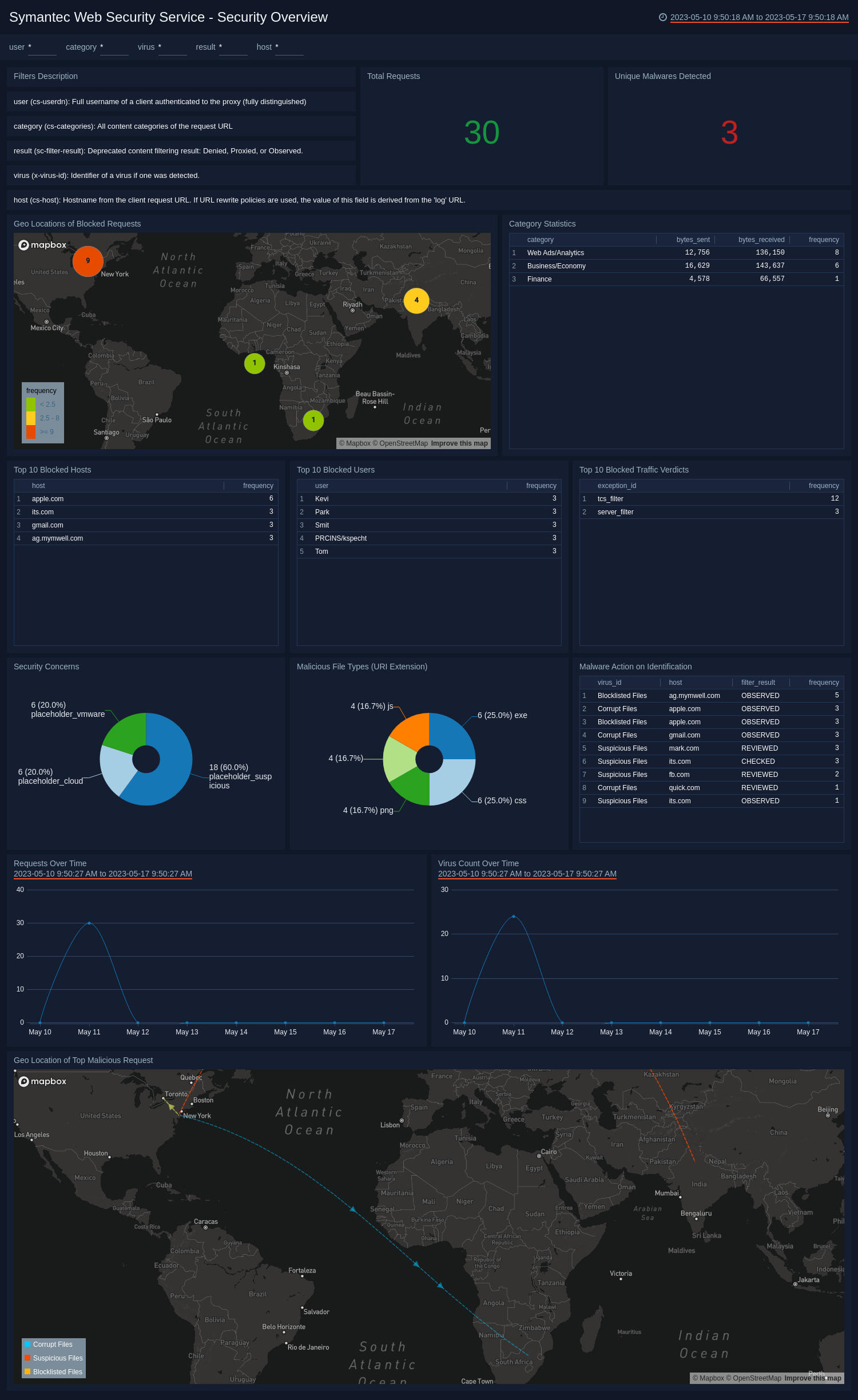The image size is (858, 1400).
Task: Click the Mapbox logo on the blocked requests map
Action: 43,245
